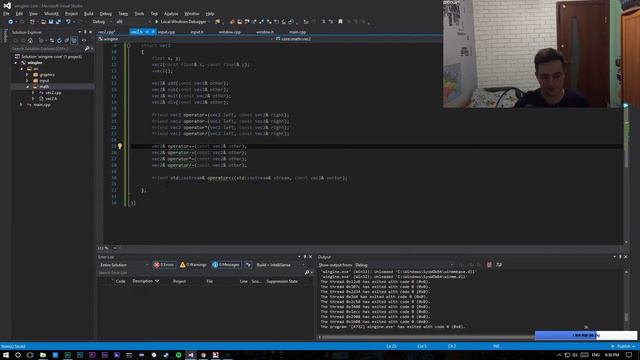Switch to the vec2.cpp editor tab

click(107, 32)
